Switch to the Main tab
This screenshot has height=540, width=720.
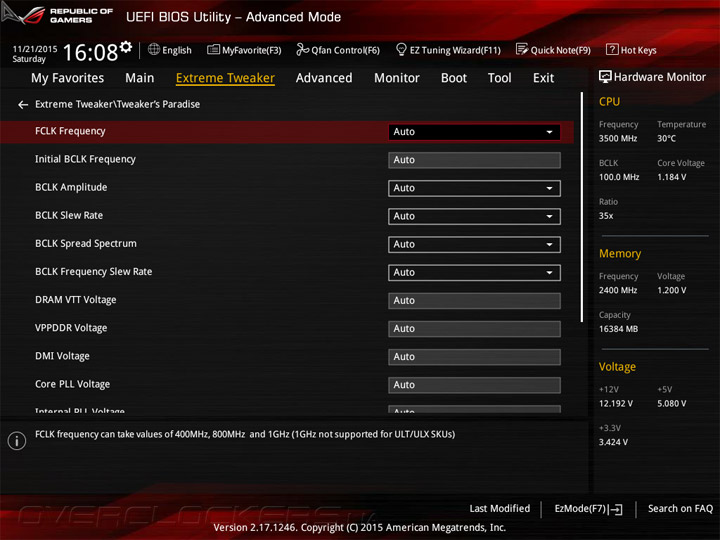[140, 78]
